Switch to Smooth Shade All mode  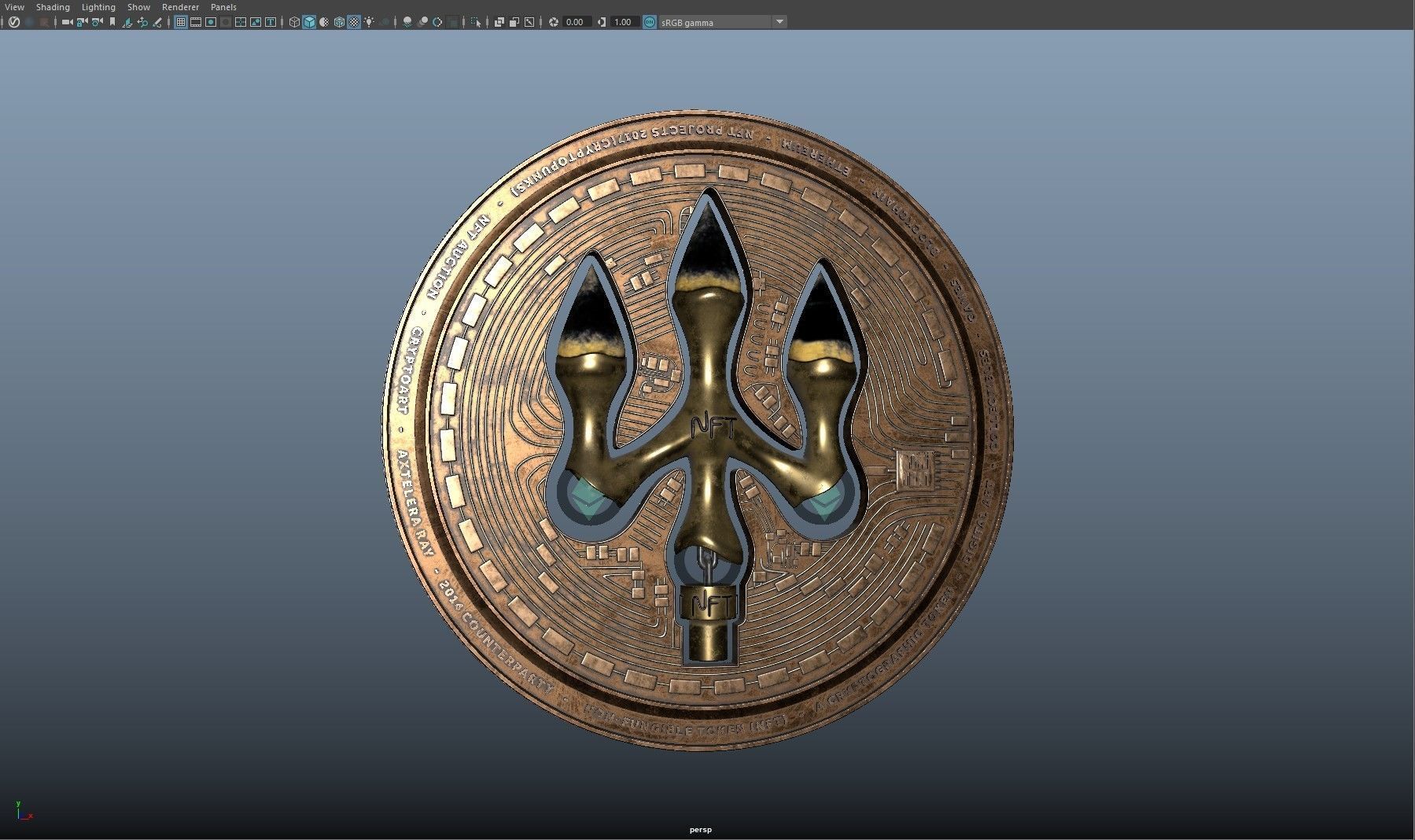tap(309, 22)
